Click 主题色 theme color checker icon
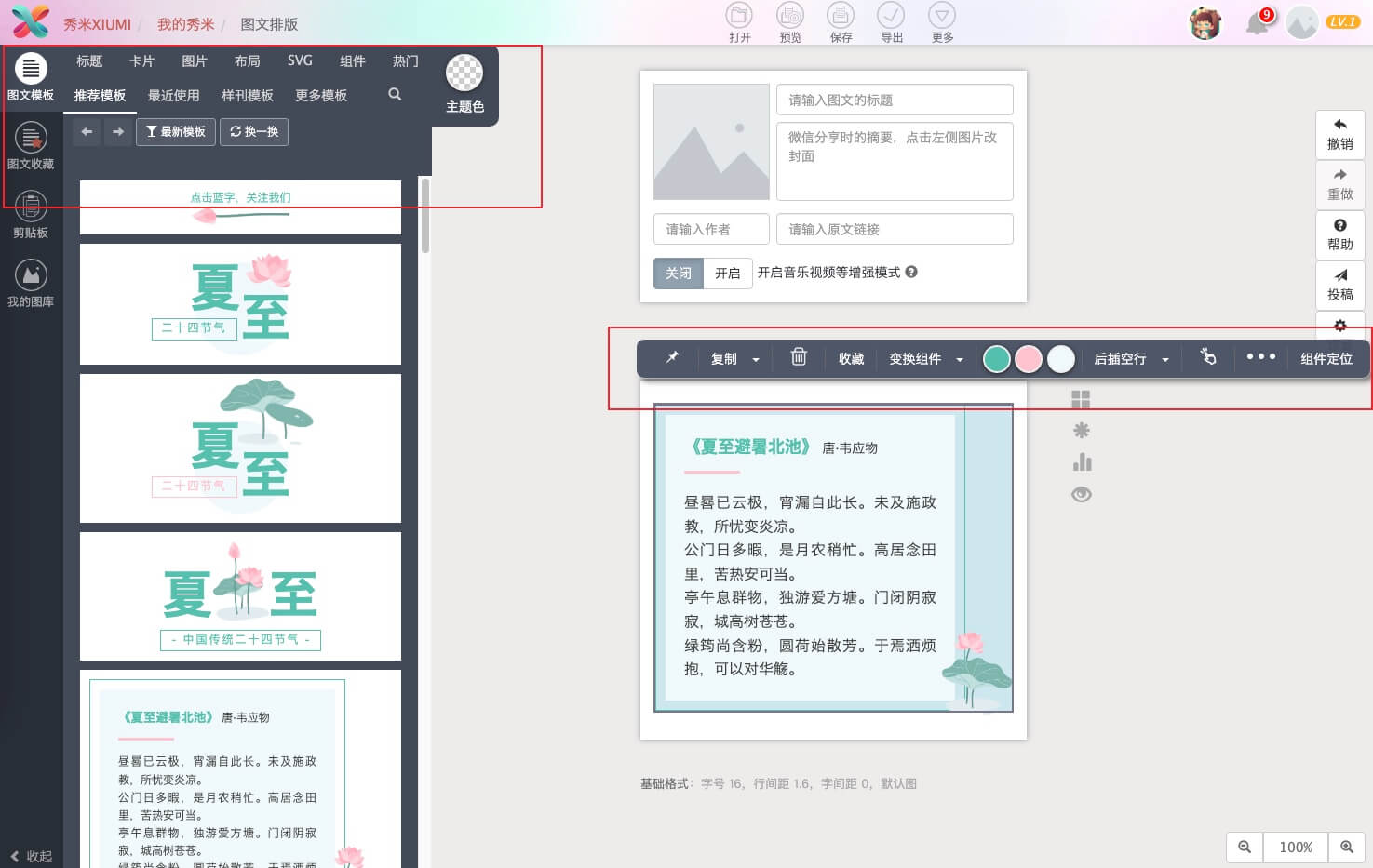Image resolution: width=1373 pixels, height=868 pixels. pyautogui.click(x=464, y=73)
